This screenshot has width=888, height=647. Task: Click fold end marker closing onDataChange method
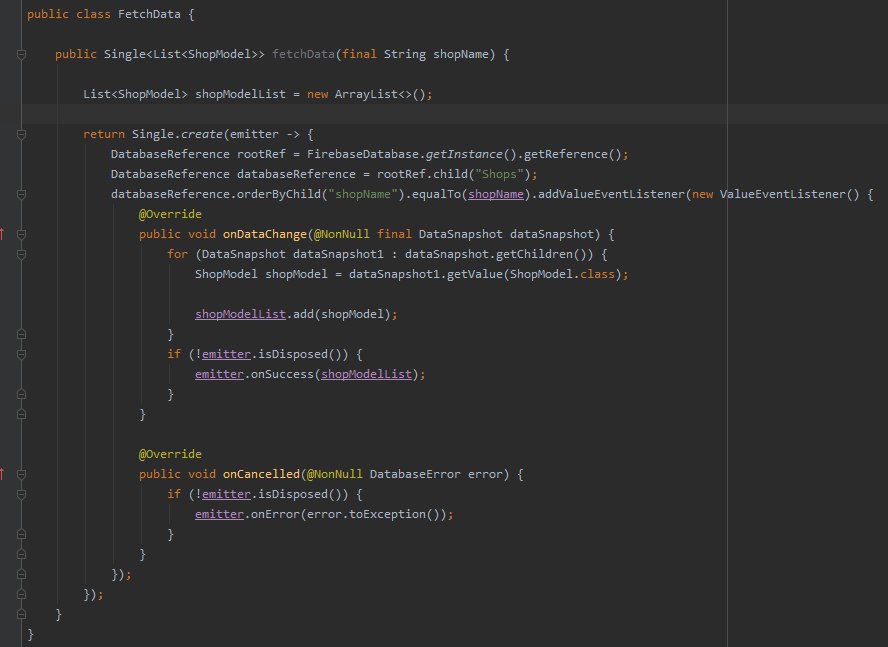click(22, 414)
